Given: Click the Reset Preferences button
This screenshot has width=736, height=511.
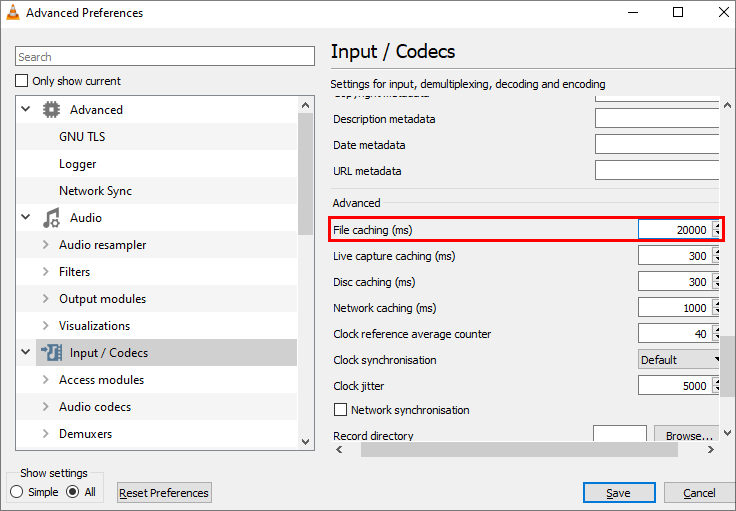Looking at the screenshot, I should [164, 493].
